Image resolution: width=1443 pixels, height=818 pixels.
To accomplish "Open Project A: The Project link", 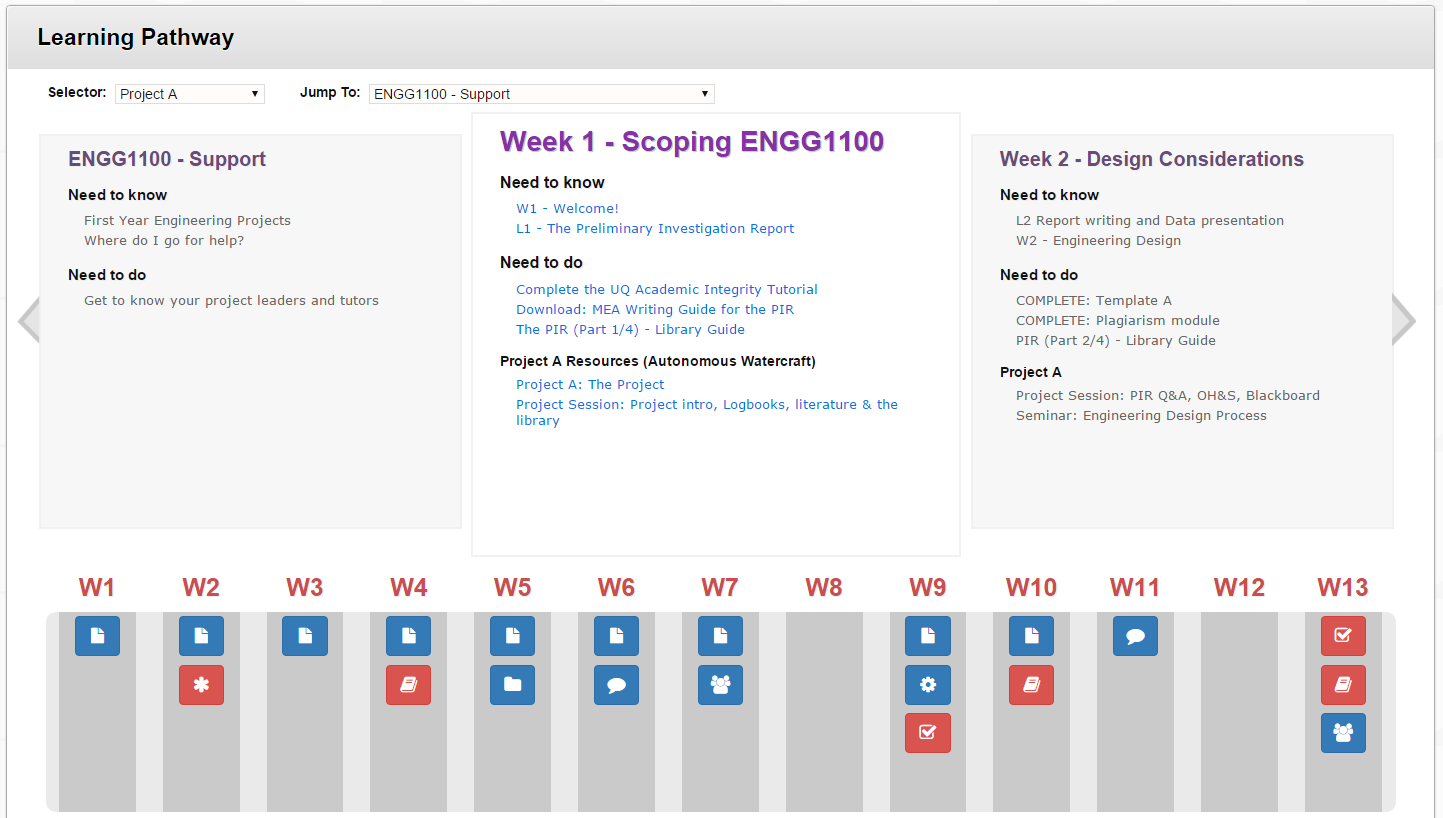I will pyautogui.click(x=590, y=385).
